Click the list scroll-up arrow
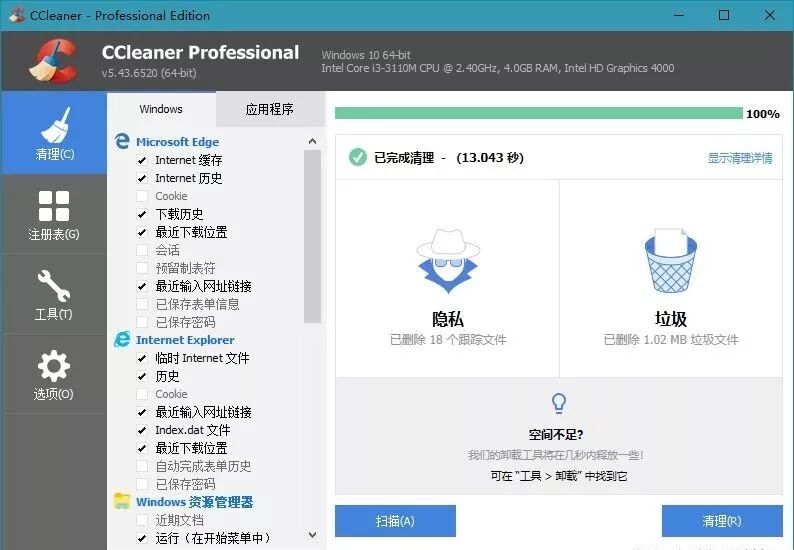The height and width of the screenshot is (550, 794). coord(312,141)
